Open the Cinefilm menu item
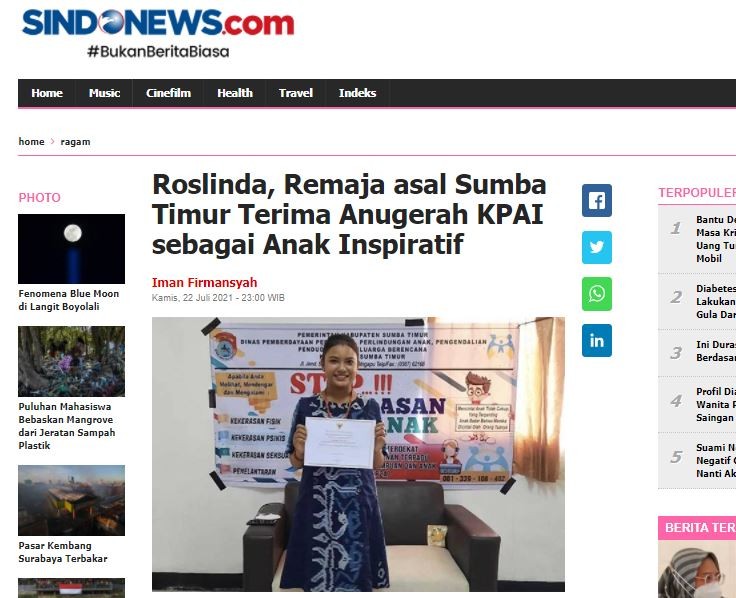This screenshot has width=736, height=598. [x=168, y=93]
